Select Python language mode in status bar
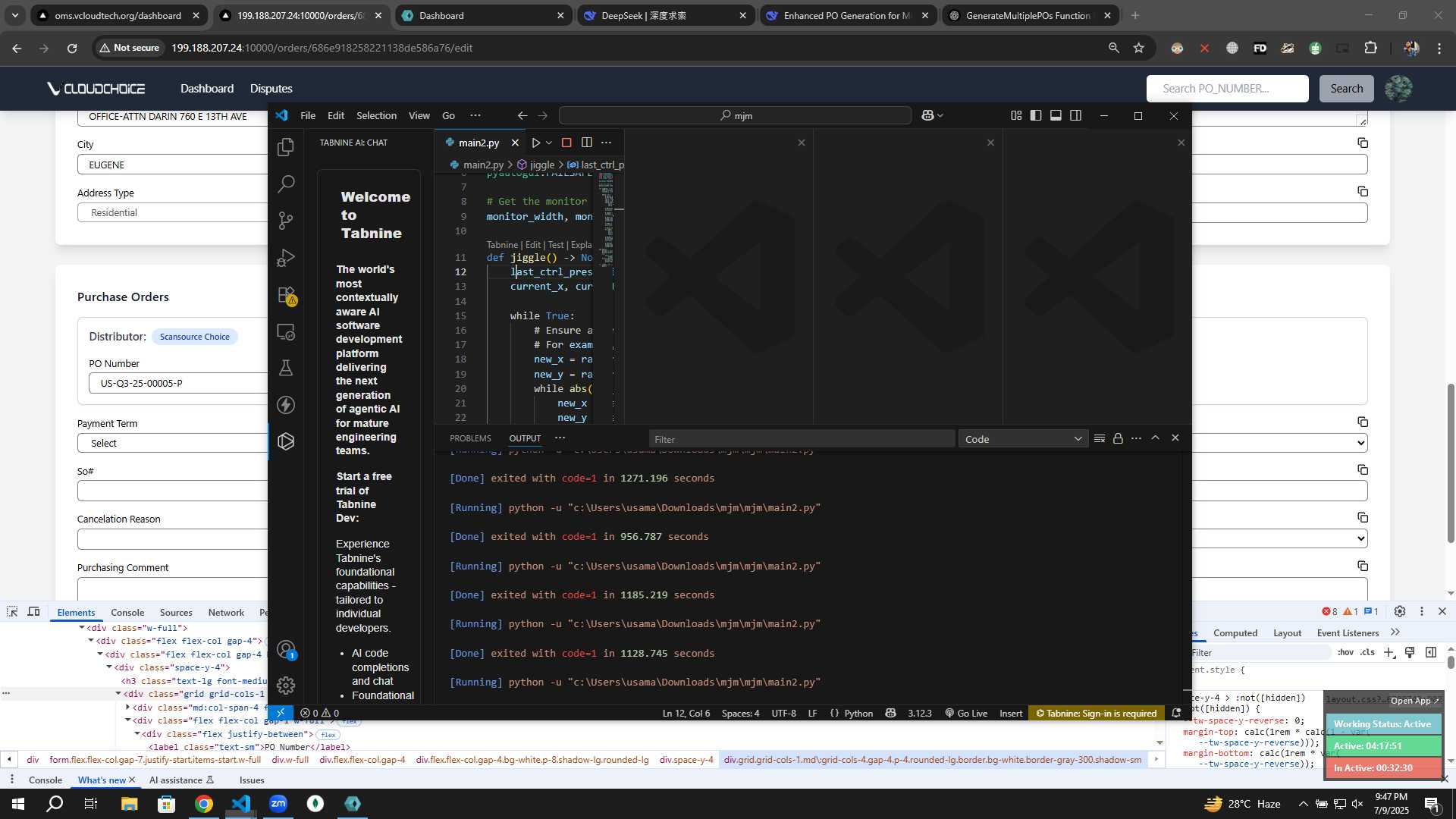The width and height of the screenshot is (1456, 819). pos(858,713)
